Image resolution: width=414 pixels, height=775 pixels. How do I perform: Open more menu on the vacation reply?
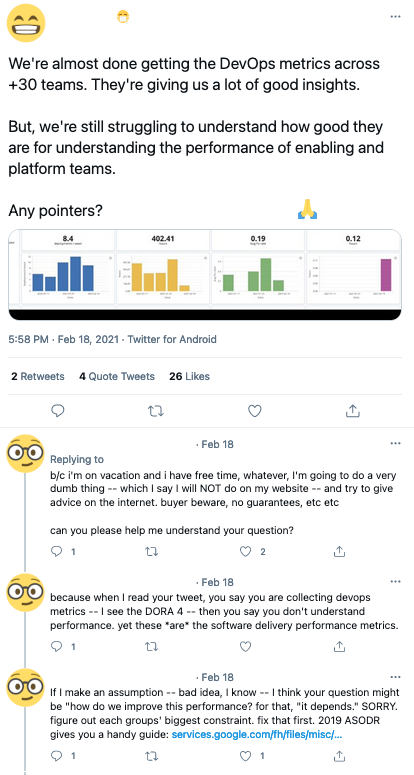point(395,443)
